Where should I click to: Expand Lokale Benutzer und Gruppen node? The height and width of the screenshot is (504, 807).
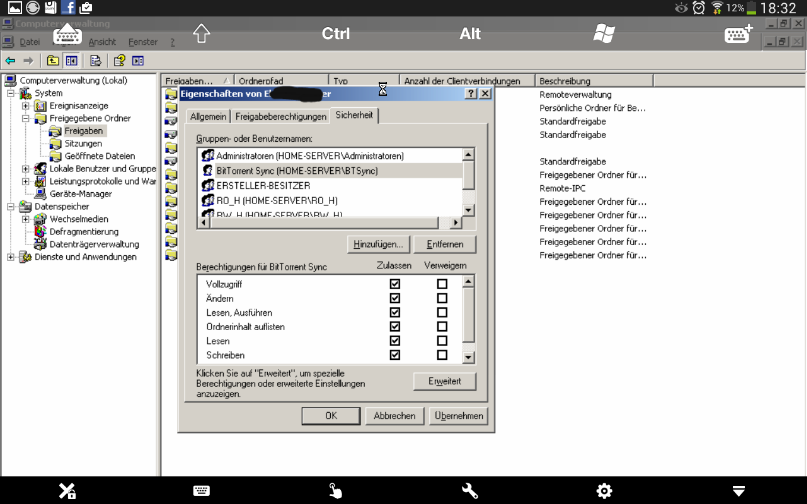click(25, 168)
